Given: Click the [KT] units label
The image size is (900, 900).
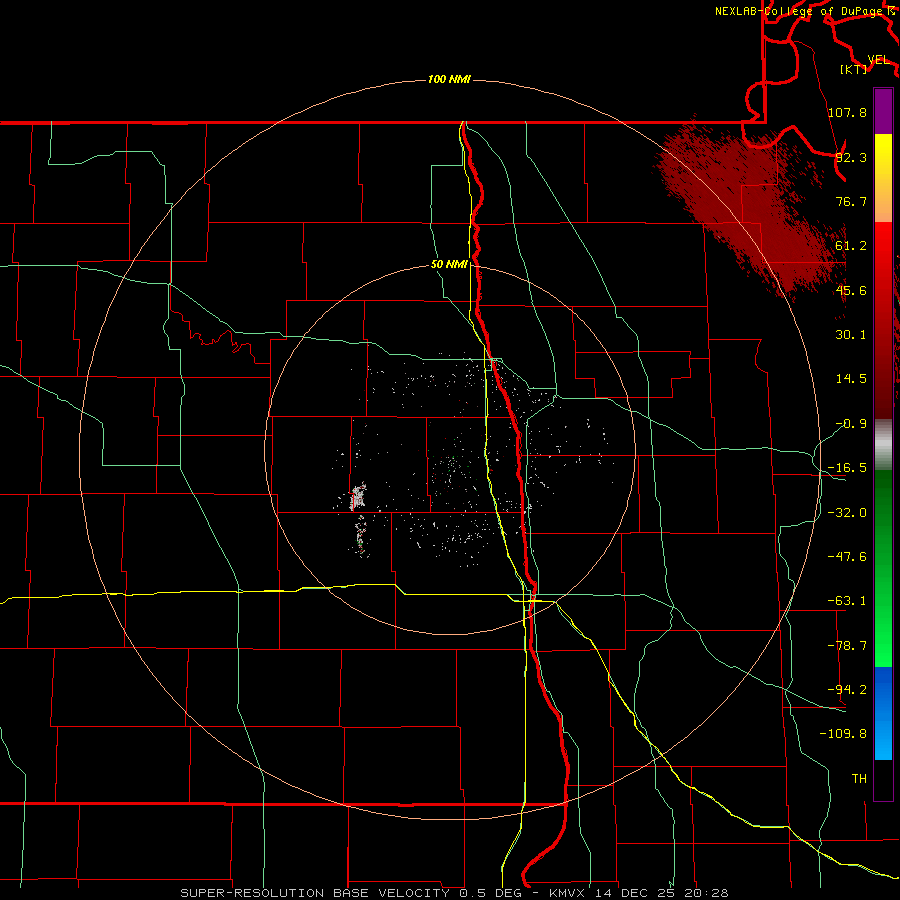Looking at the screenshot, I should [854, 70].
